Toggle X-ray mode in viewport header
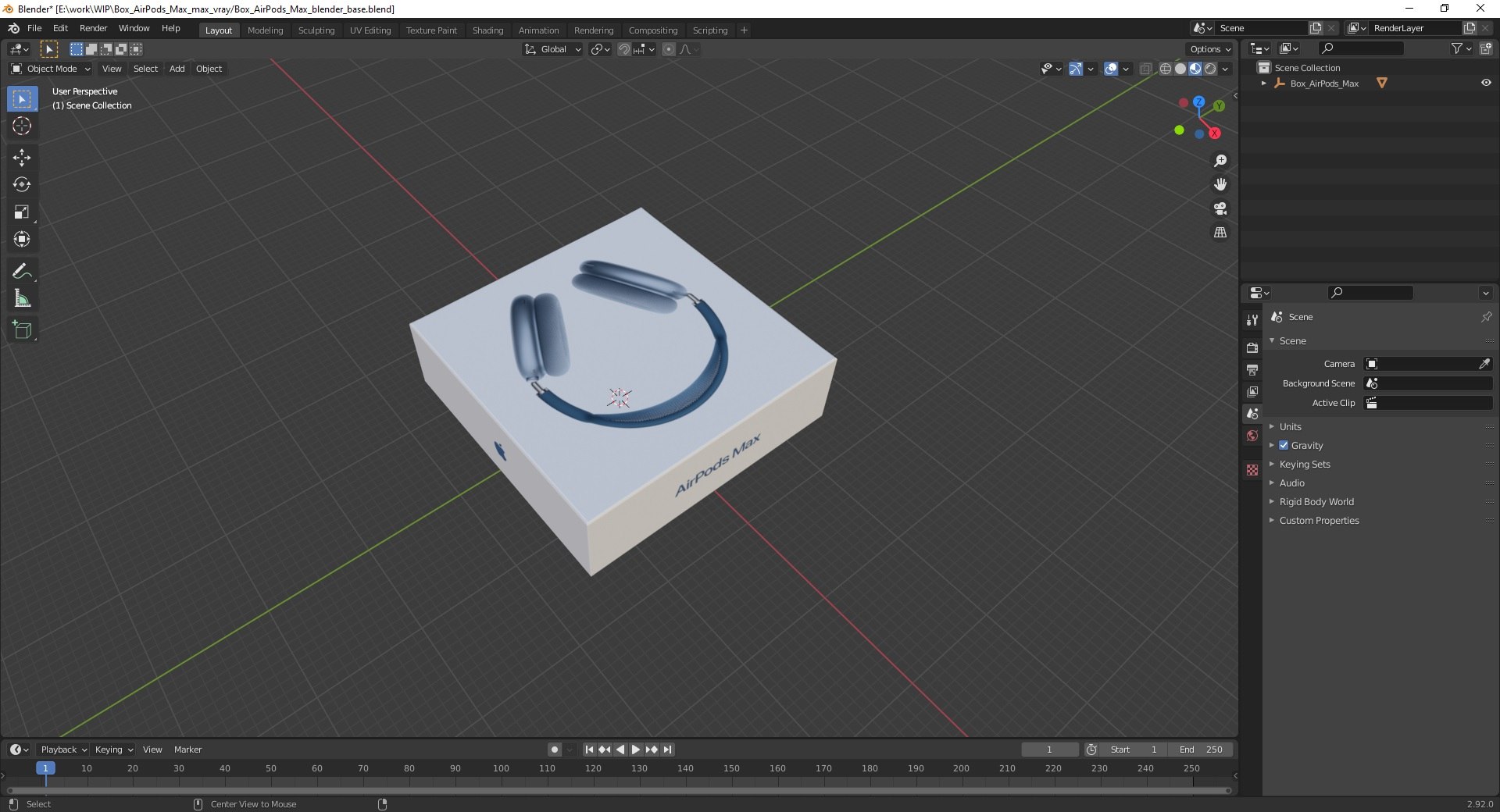1500x812 pixels. coord(1145,69)
